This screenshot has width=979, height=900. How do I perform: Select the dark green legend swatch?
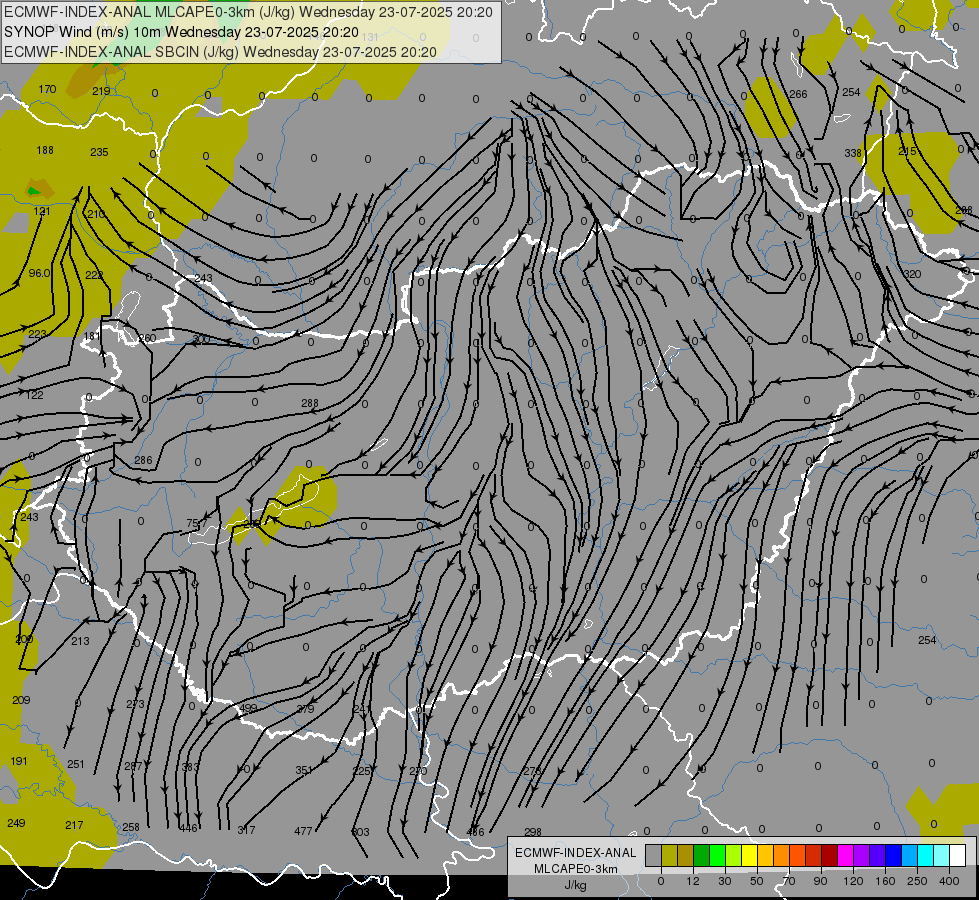[702, 855]
